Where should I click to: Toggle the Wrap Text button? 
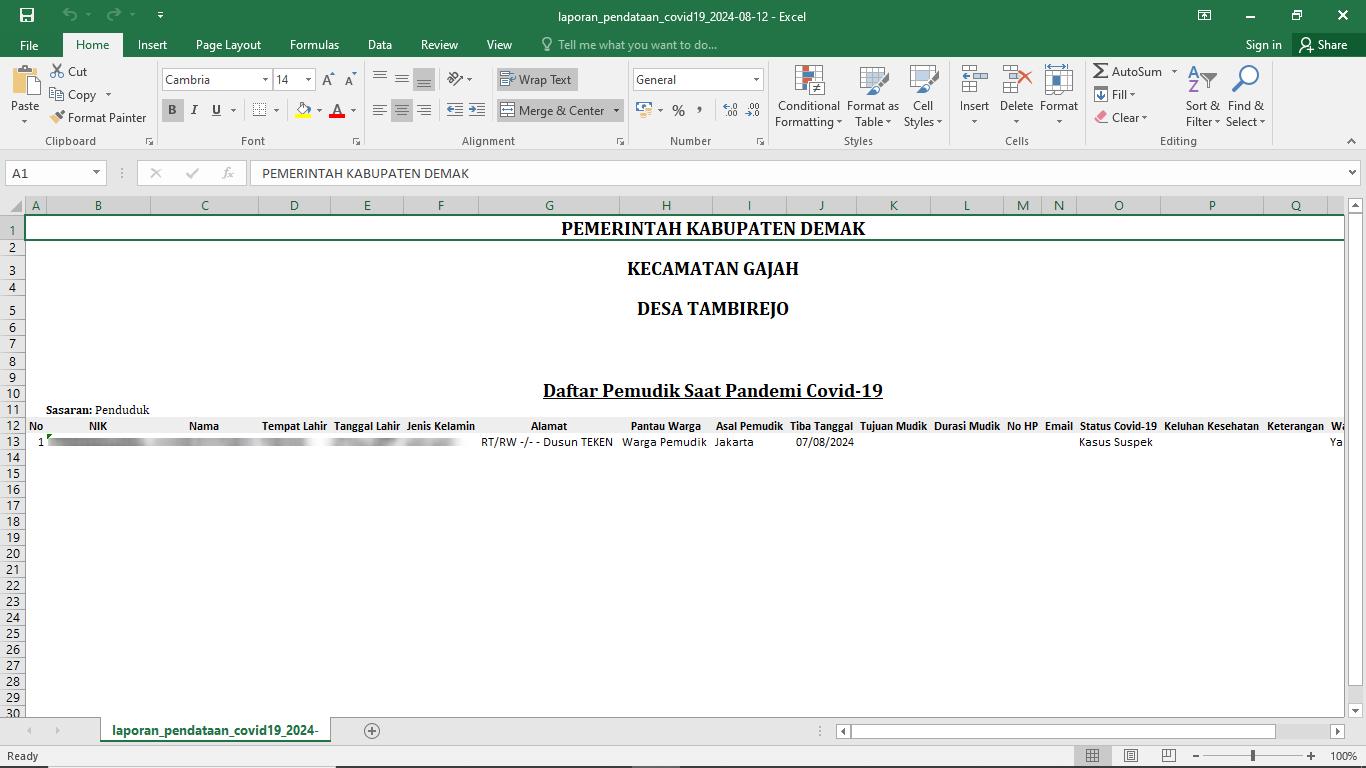click(x=537, y=80)
